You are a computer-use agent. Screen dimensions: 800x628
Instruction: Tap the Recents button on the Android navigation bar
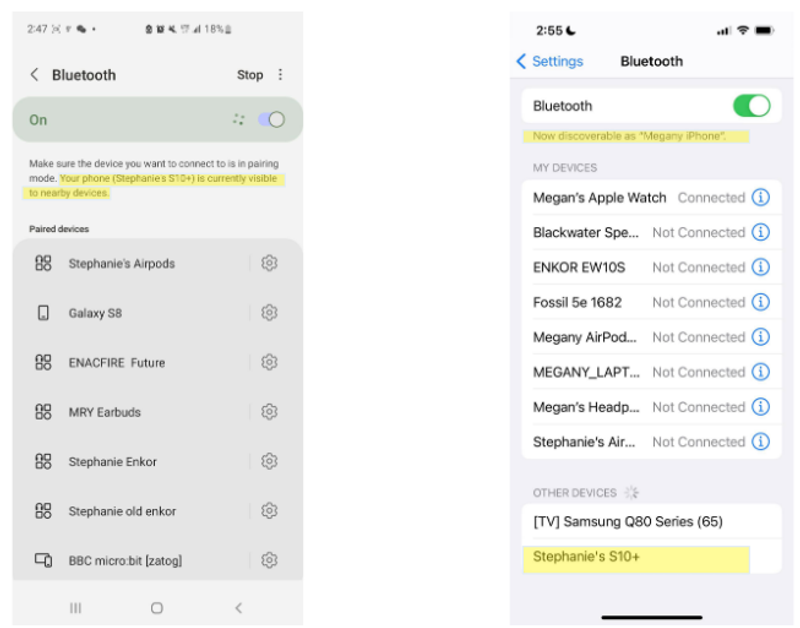[x=76, y=607]
